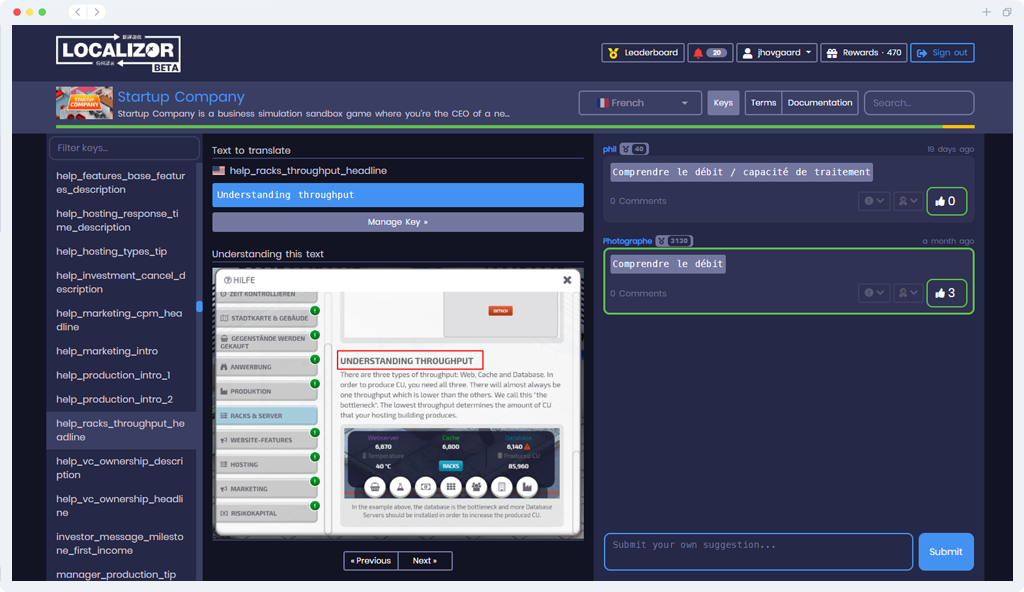Click the Manage Key button
The width and height of the screenshot is (1024, 592).
(x=397, y=222)
